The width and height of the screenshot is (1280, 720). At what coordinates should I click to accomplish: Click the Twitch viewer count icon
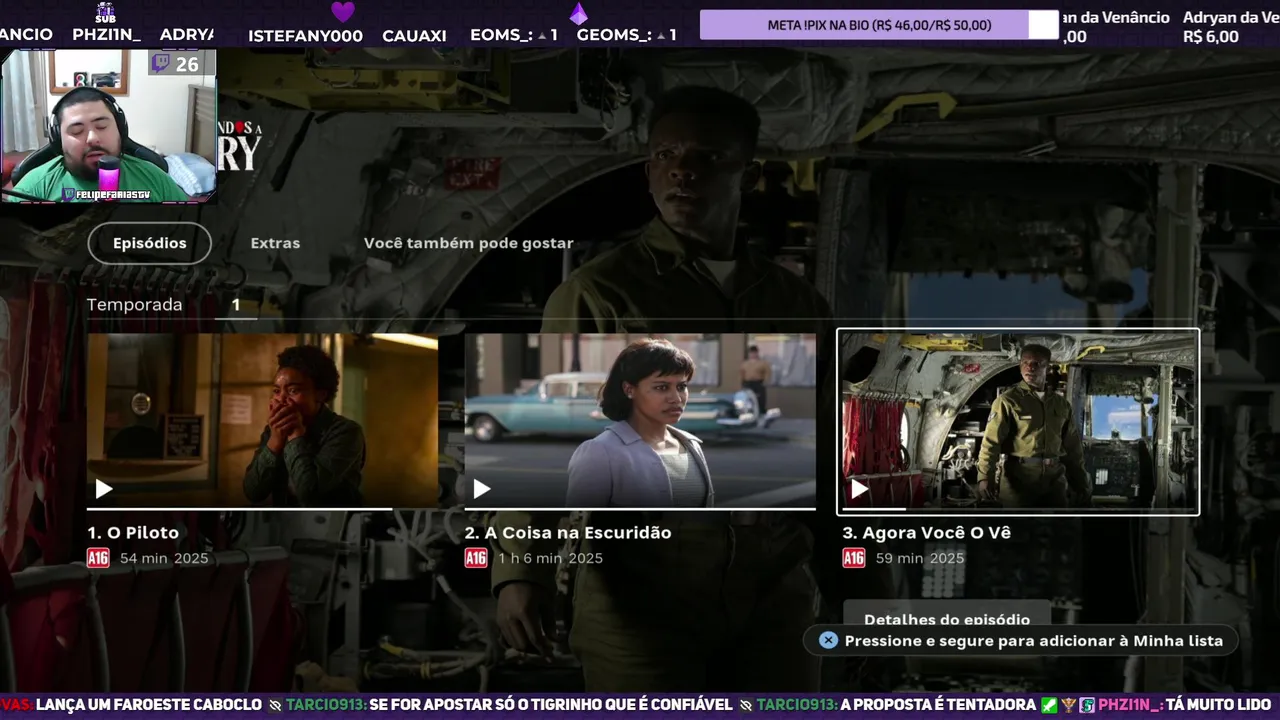tap(161, 64)
